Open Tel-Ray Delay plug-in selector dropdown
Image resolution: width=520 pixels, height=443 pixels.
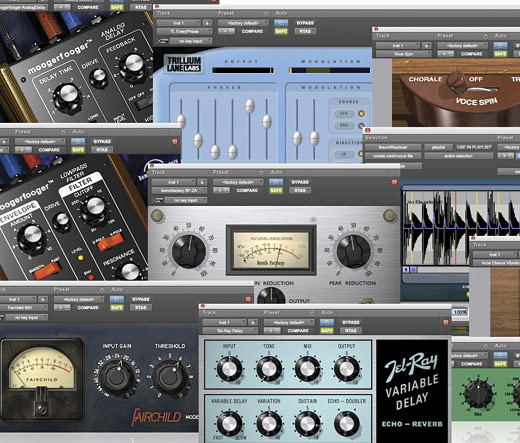coord(230,331)
